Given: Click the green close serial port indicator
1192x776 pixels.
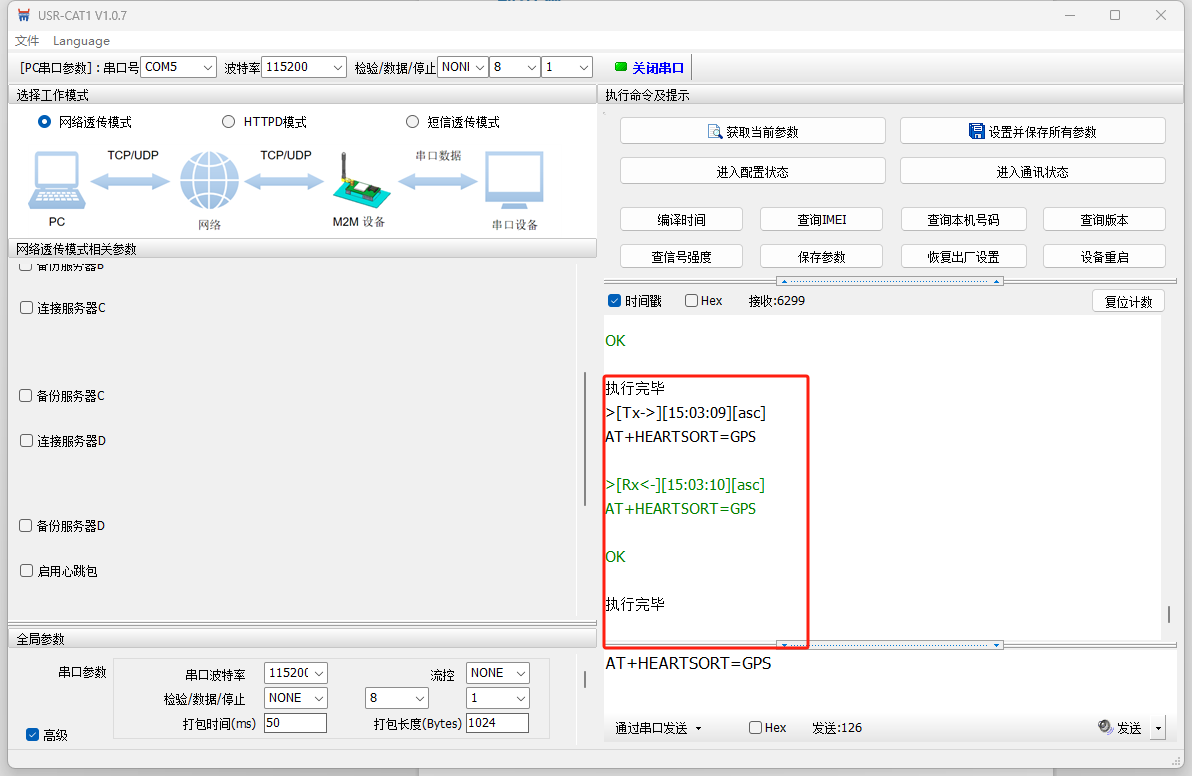Looking at the screenshot, I should tap(620, 67).
